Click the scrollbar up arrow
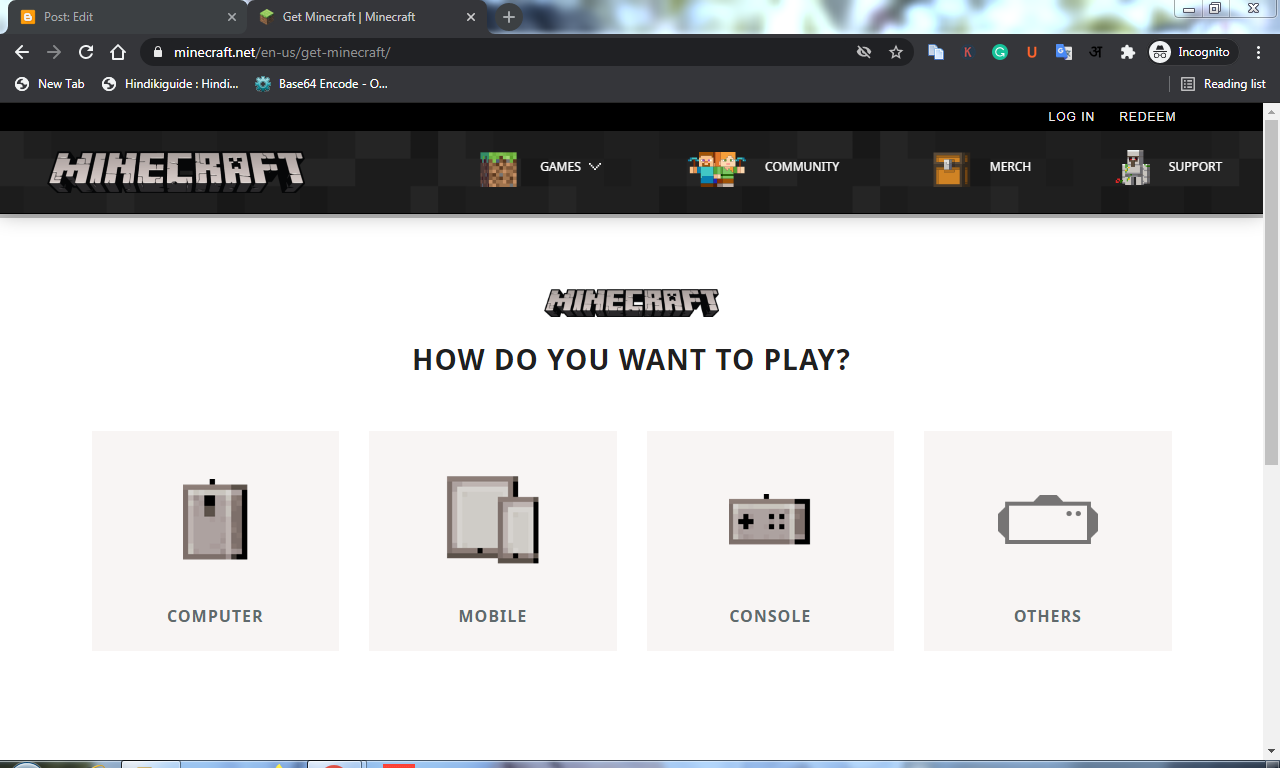Viewport: 1280px width, 768px height. coord(1271,110)
